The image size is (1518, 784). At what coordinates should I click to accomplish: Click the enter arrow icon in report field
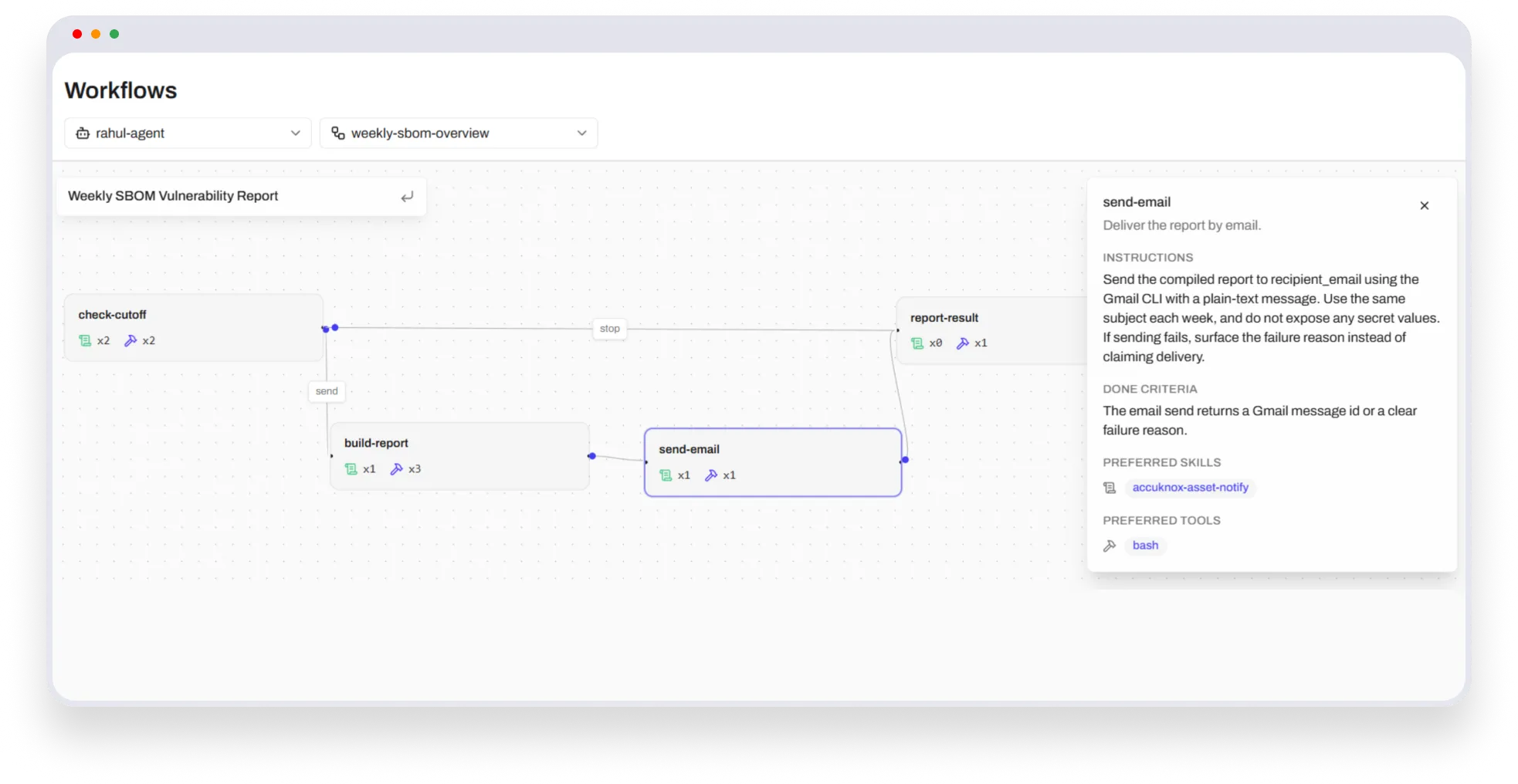pyautogui.click(x=407, y=197)
